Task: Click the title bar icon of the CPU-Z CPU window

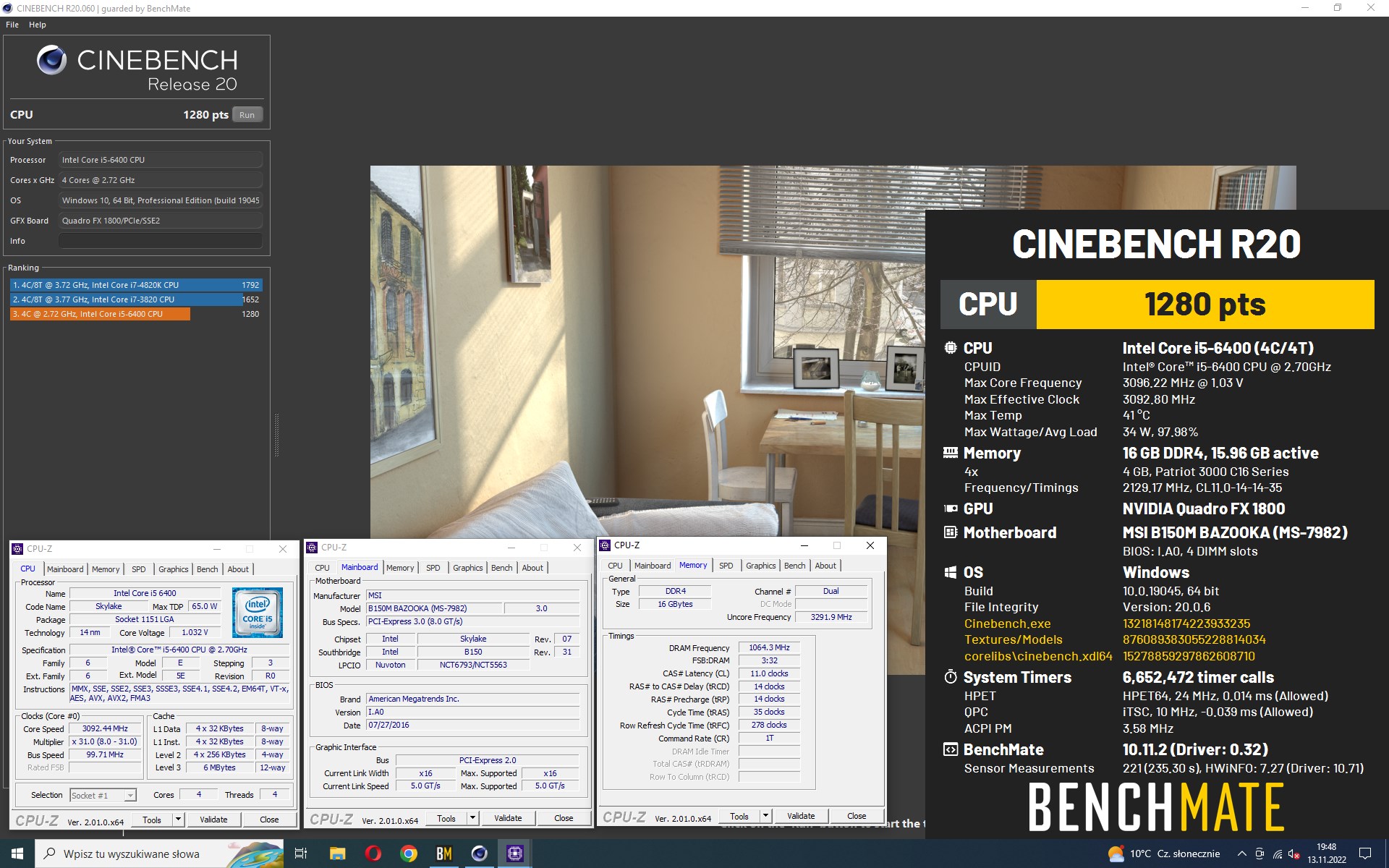Action: click(18, 549)
